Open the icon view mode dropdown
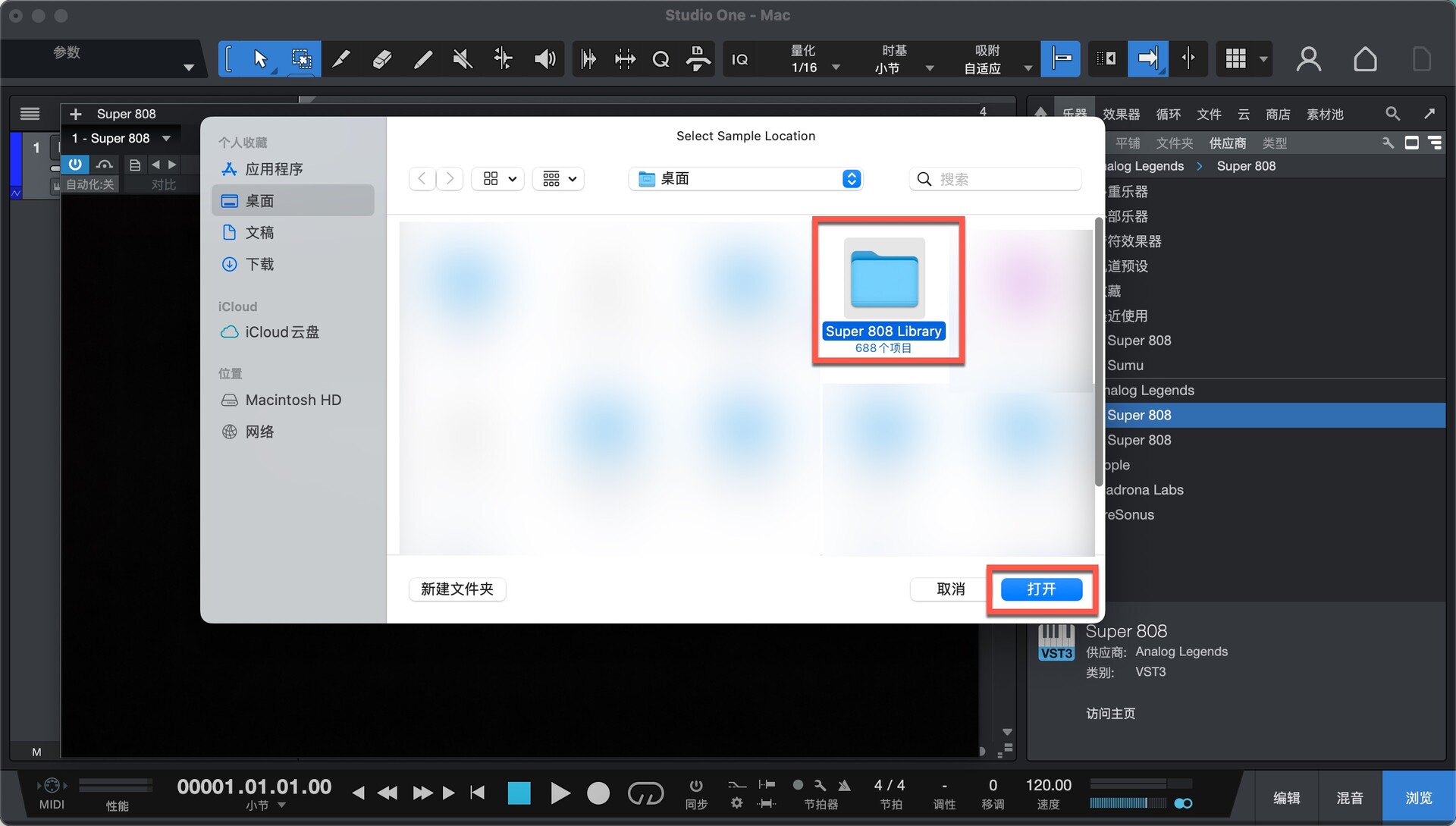 497,179
